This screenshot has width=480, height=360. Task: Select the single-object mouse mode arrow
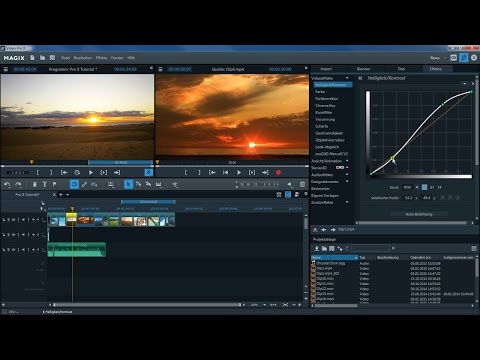coord(128,184)
